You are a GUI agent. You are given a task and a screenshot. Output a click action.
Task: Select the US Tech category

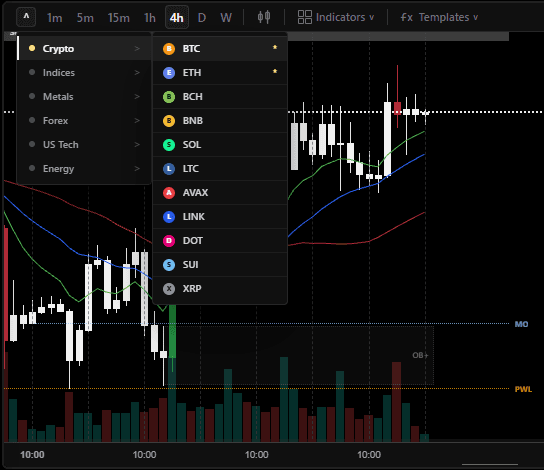[x=84, y=144]
